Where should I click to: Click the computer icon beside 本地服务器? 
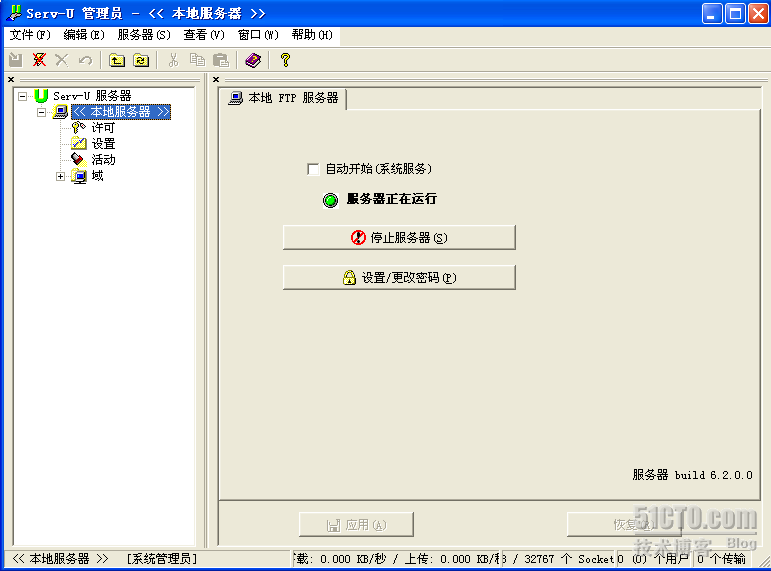pos(60,112)
